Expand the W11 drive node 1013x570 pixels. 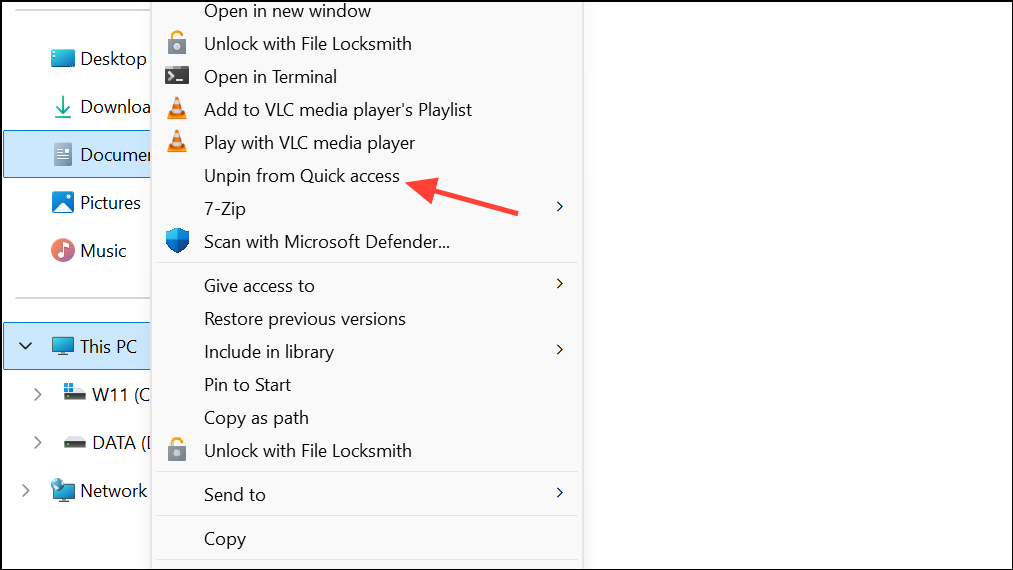37,394
